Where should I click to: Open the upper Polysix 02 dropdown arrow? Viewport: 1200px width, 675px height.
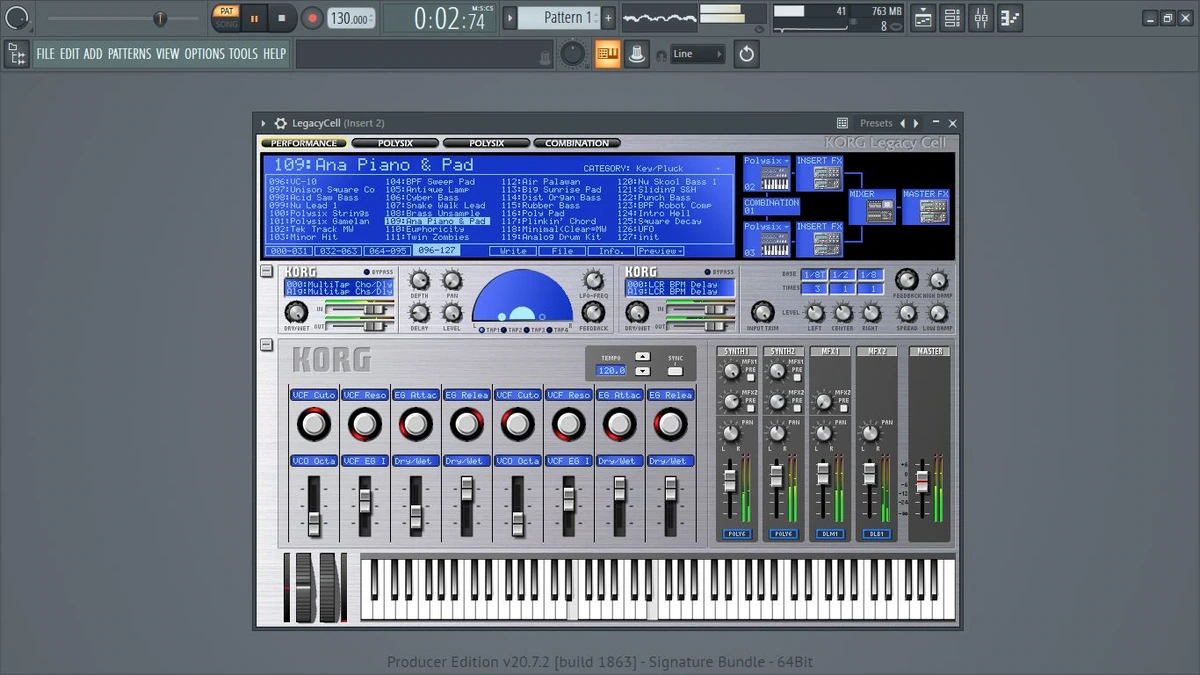[x=786, y=160]
